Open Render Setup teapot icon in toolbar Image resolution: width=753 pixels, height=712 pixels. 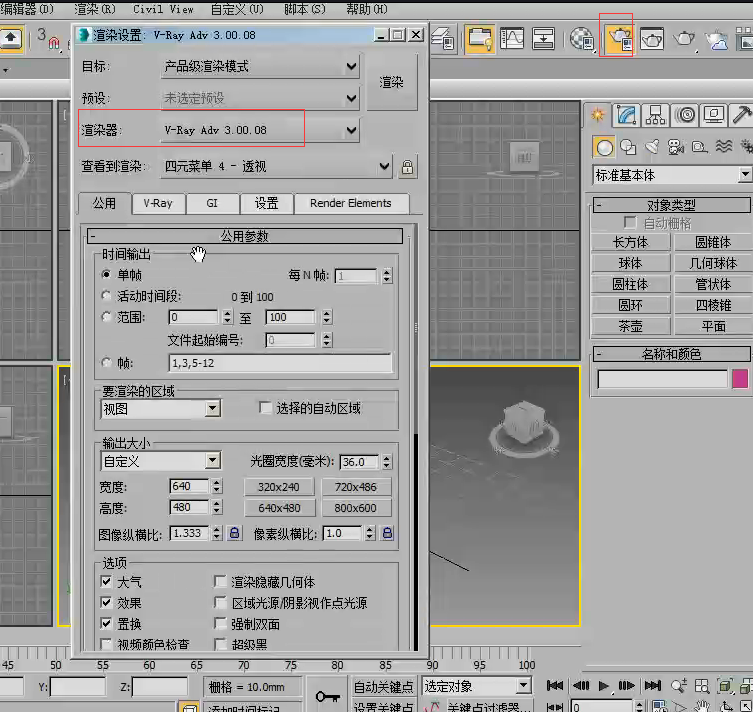(x=618, y=37)
